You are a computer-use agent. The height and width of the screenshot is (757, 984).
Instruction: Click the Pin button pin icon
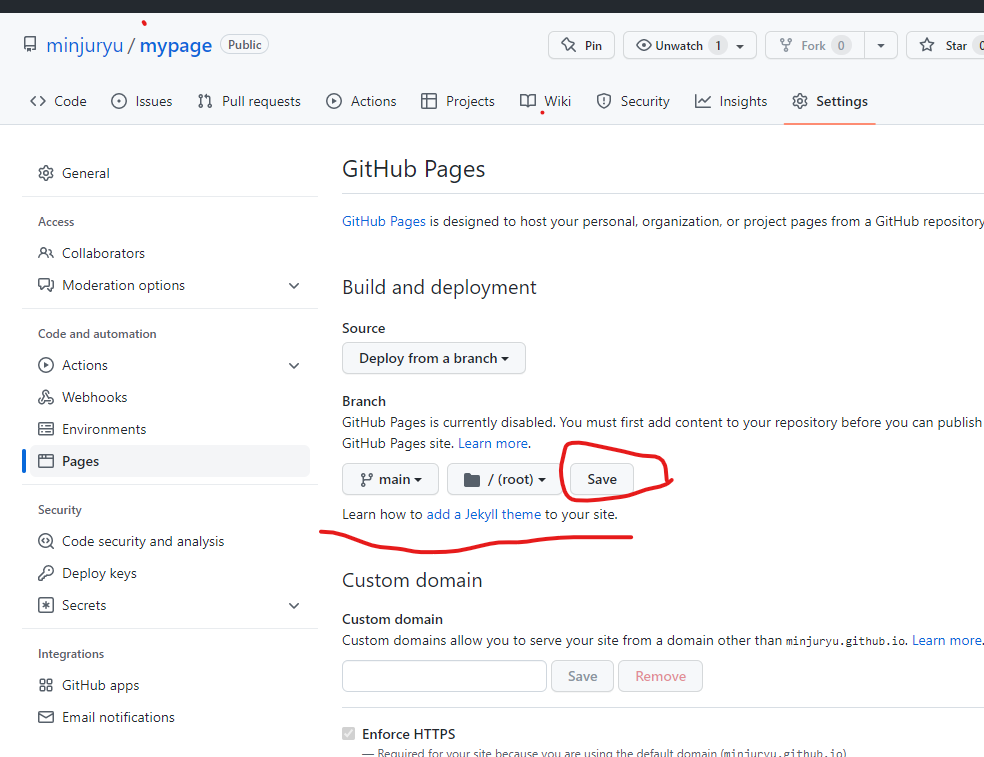(x=569, y=45)
